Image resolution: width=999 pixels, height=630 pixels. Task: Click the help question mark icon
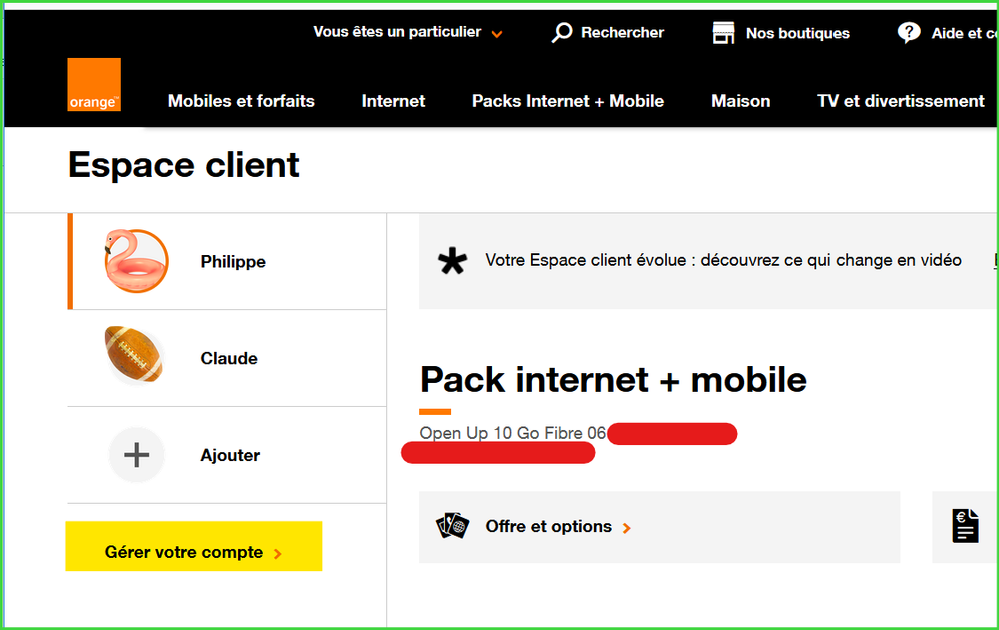tap(909, 33)
